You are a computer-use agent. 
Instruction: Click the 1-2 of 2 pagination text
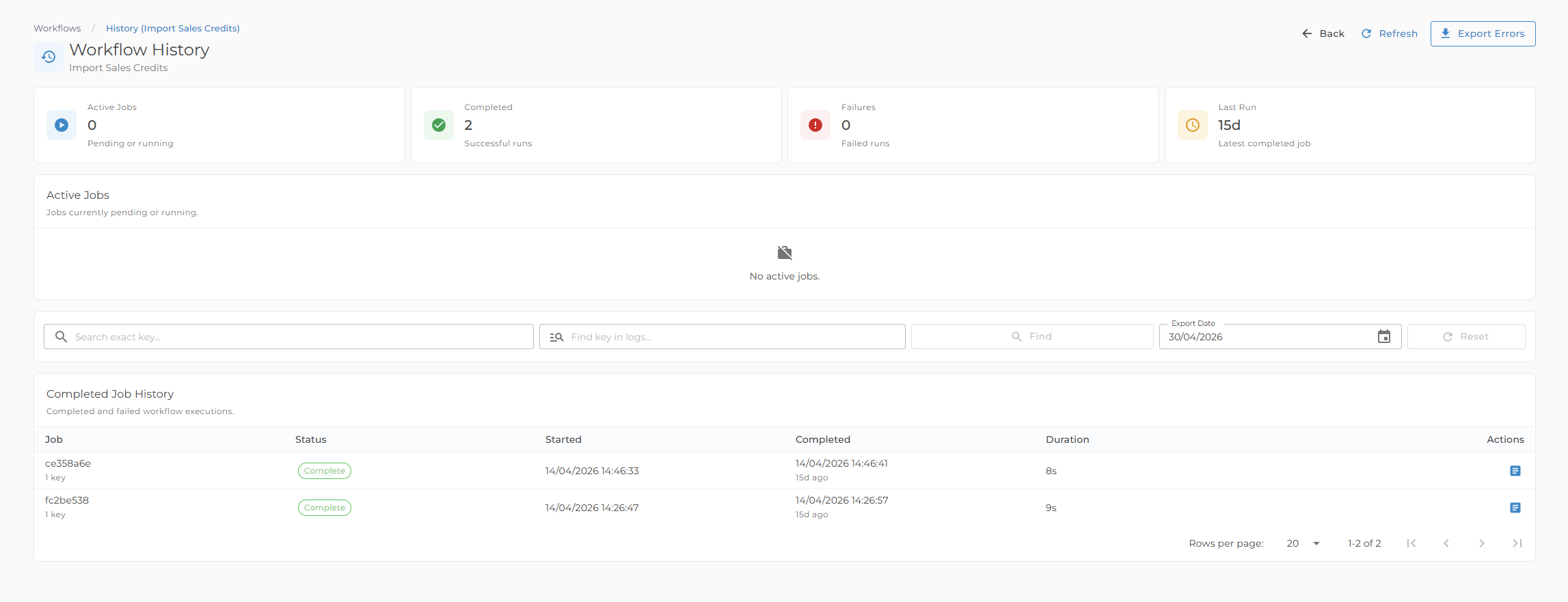tap(1364, 543)
